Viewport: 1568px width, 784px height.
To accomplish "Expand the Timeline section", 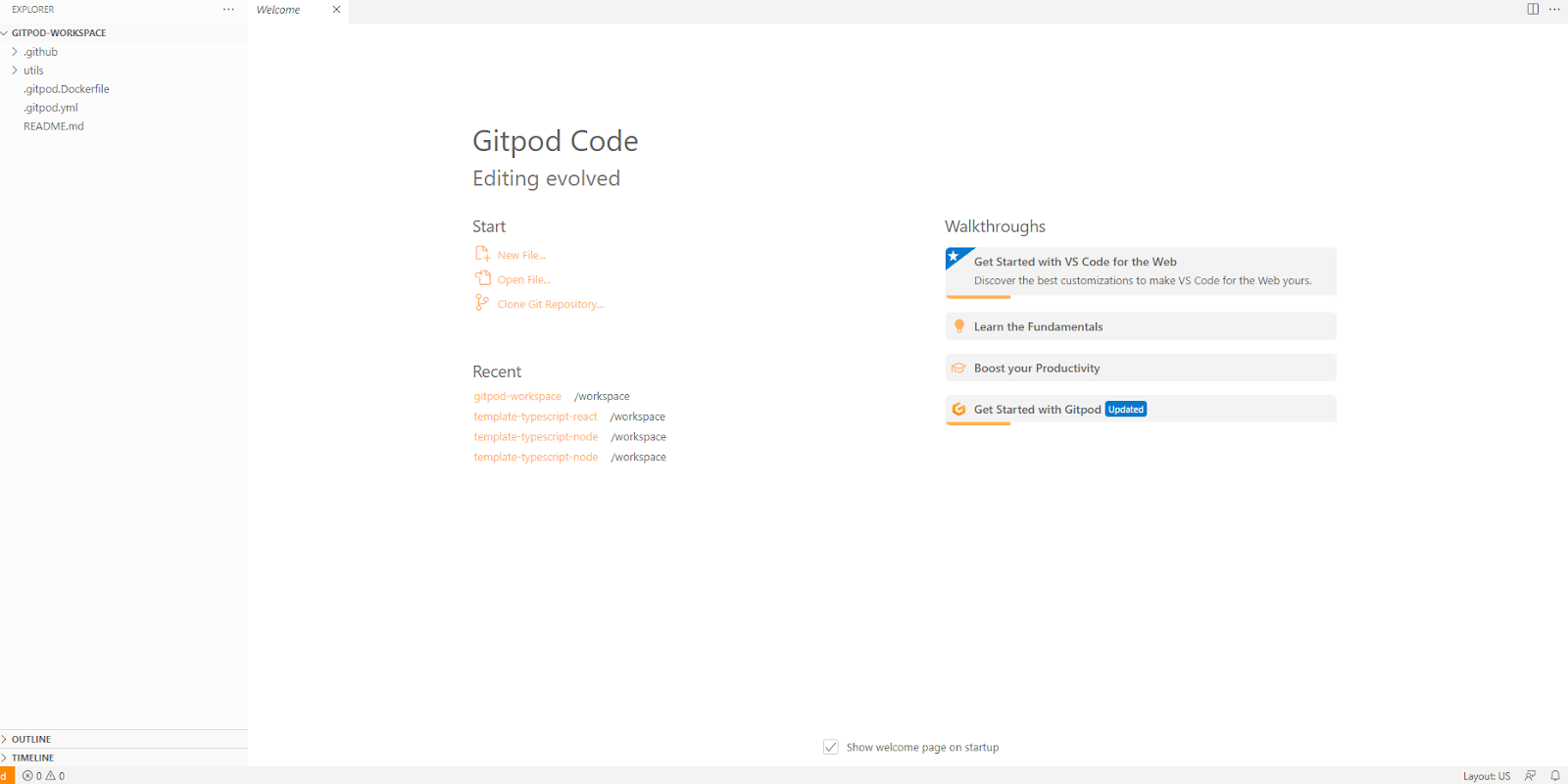I will 32,758.
